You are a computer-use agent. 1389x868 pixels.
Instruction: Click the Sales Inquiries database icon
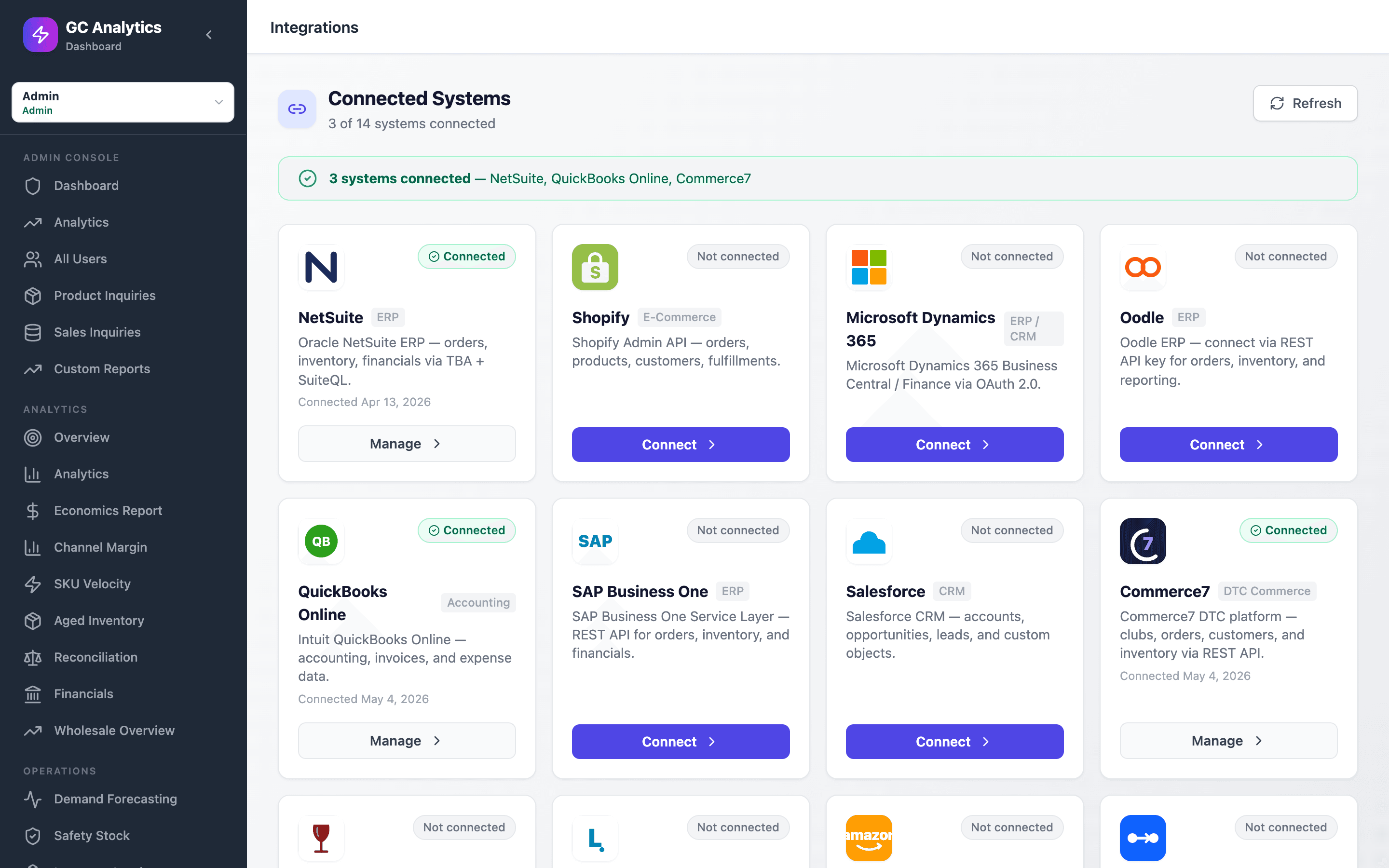pyautogui.click(x=33, y=332)
